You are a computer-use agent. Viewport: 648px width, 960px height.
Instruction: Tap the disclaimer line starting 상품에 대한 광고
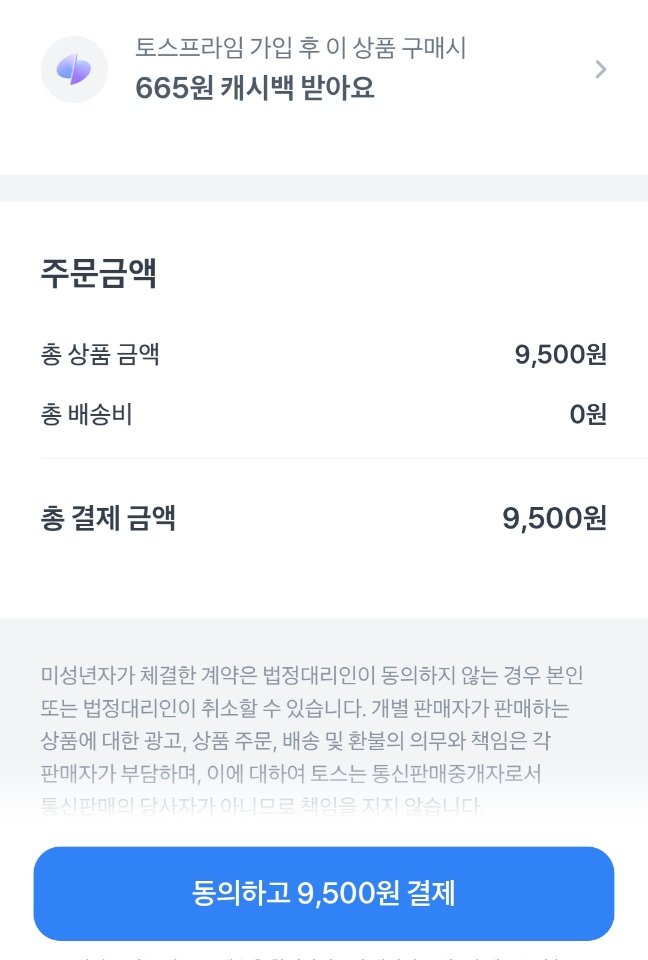pyautogui.click(x=310, y=741)
